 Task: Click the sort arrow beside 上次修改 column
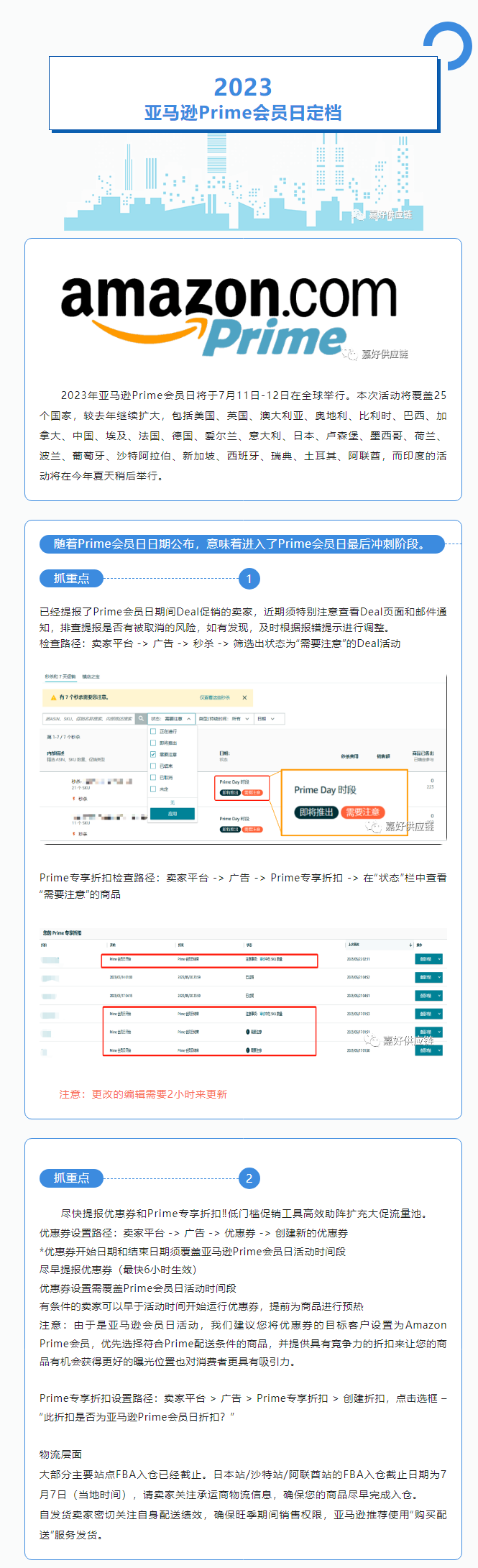tap(411, 945)
